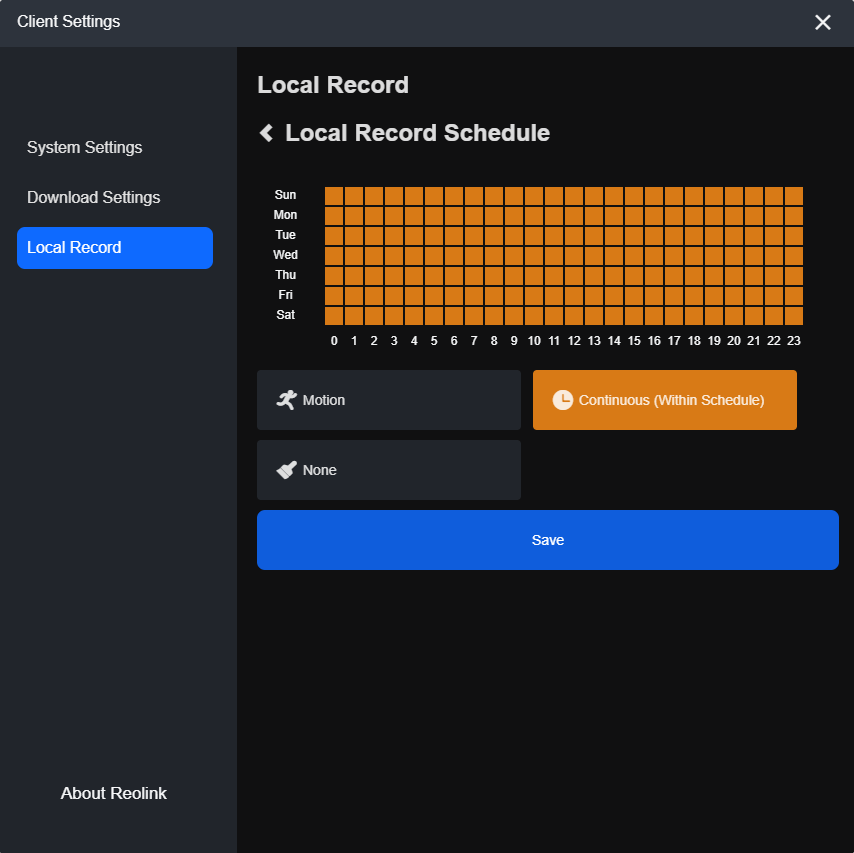854x853 pixels.
Task: Save the local record schedule
Action: pyautogui.click(x=547, y=540)
